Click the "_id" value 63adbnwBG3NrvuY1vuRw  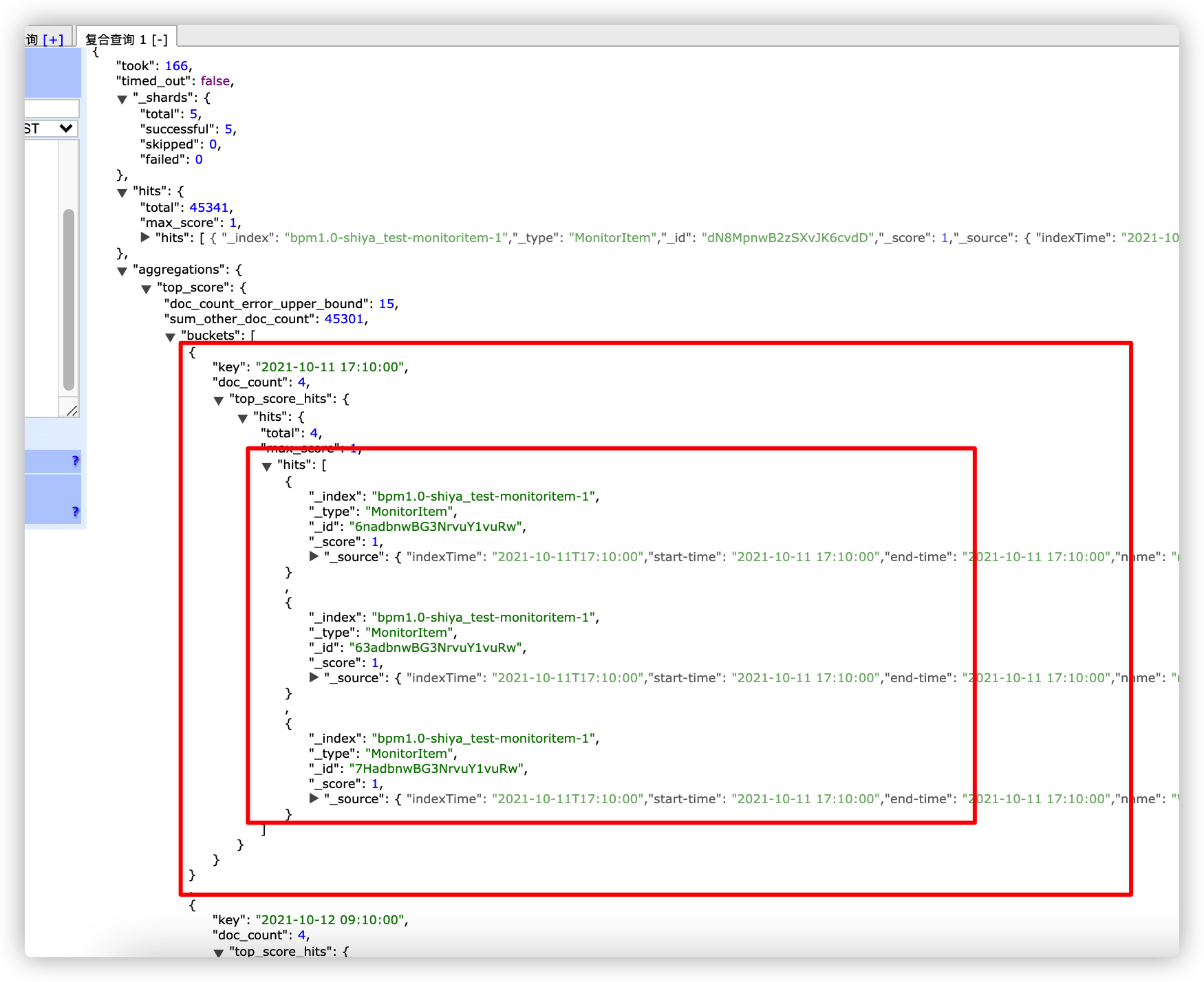pyautogui.click(x=436, y=648)
